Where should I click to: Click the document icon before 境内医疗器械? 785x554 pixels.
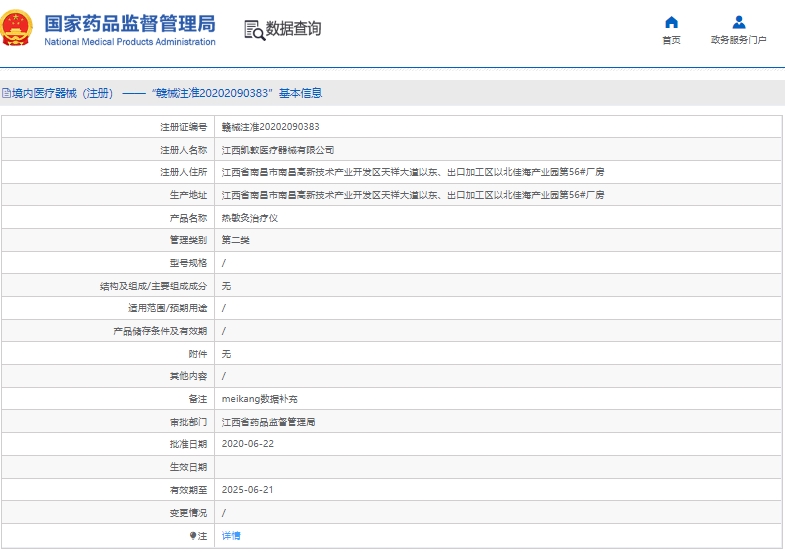6,93
